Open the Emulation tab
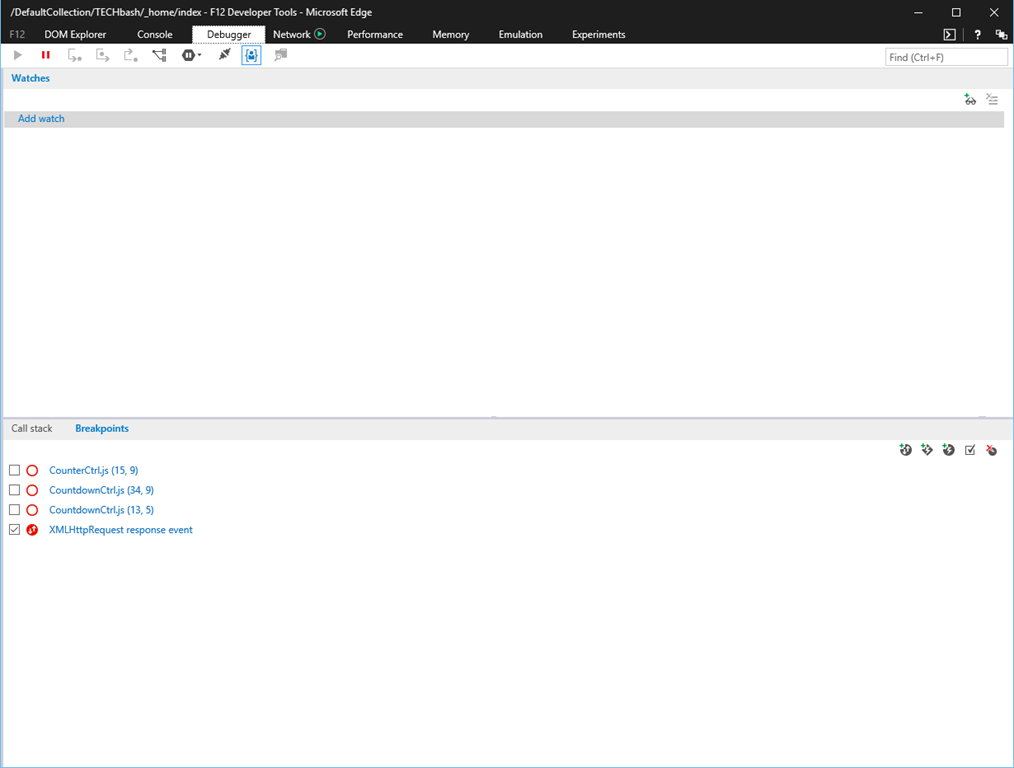This screenshot has width=1014, height=768. click(x=521, y=35)
